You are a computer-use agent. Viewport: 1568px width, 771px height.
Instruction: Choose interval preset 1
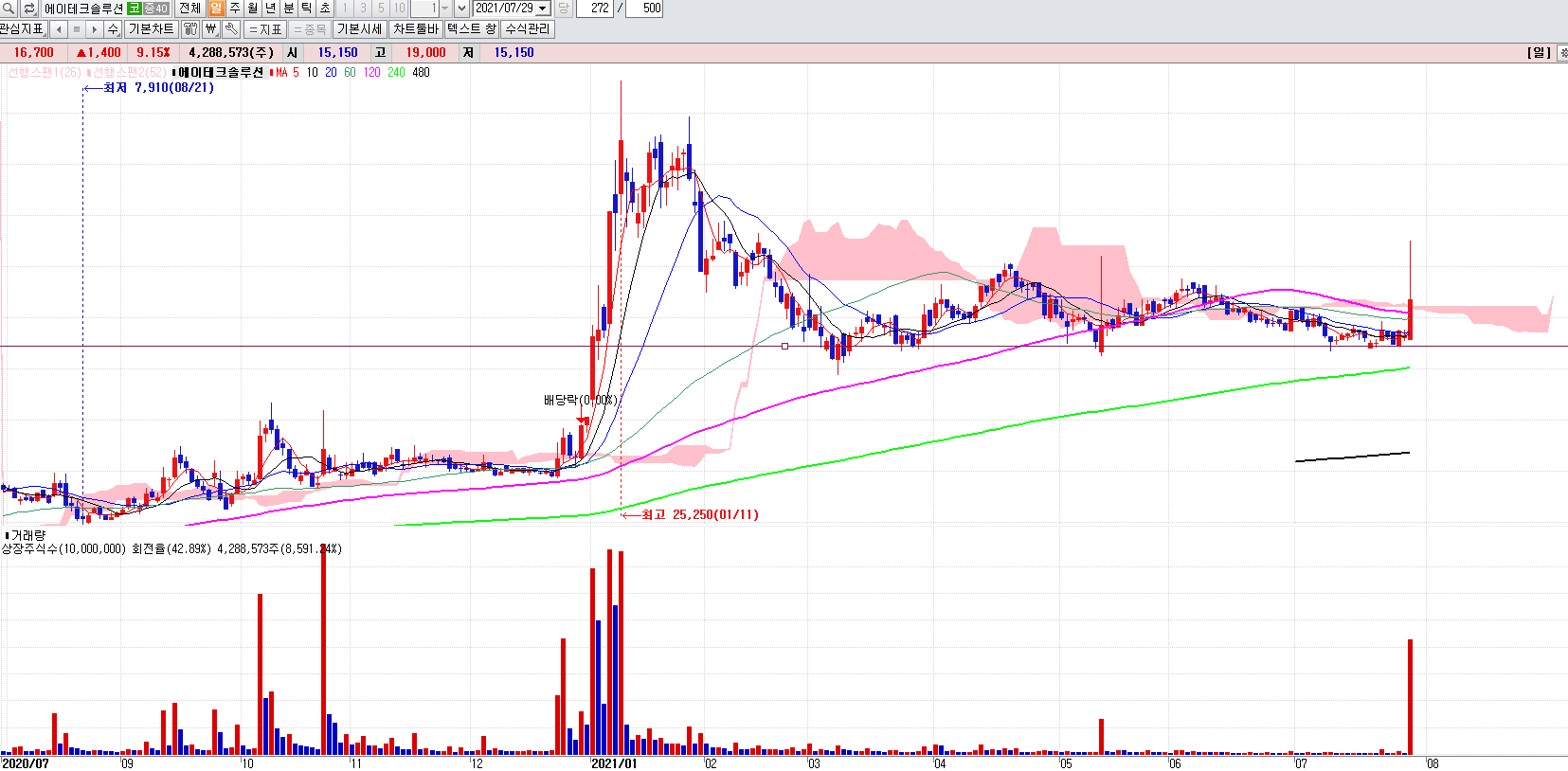click(x=345, y=9)
